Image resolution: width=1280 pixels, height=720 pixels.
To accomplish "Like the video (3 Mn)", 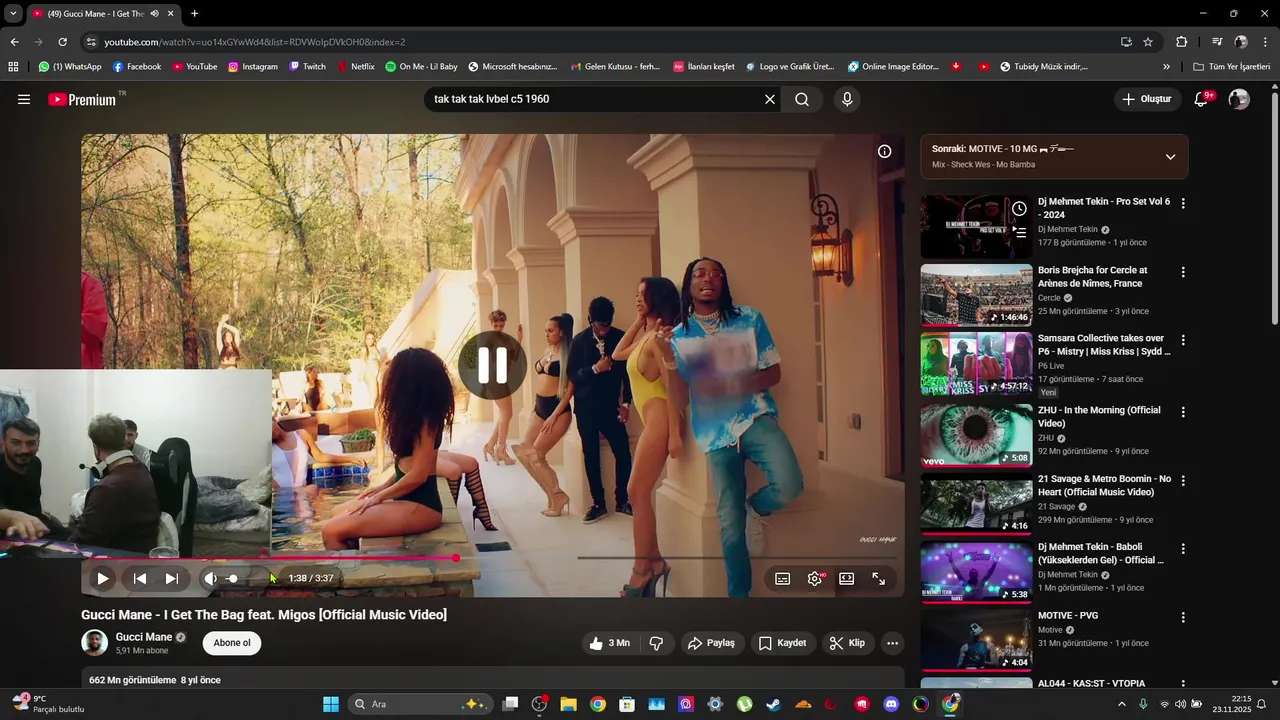I will tap(610, 643).
